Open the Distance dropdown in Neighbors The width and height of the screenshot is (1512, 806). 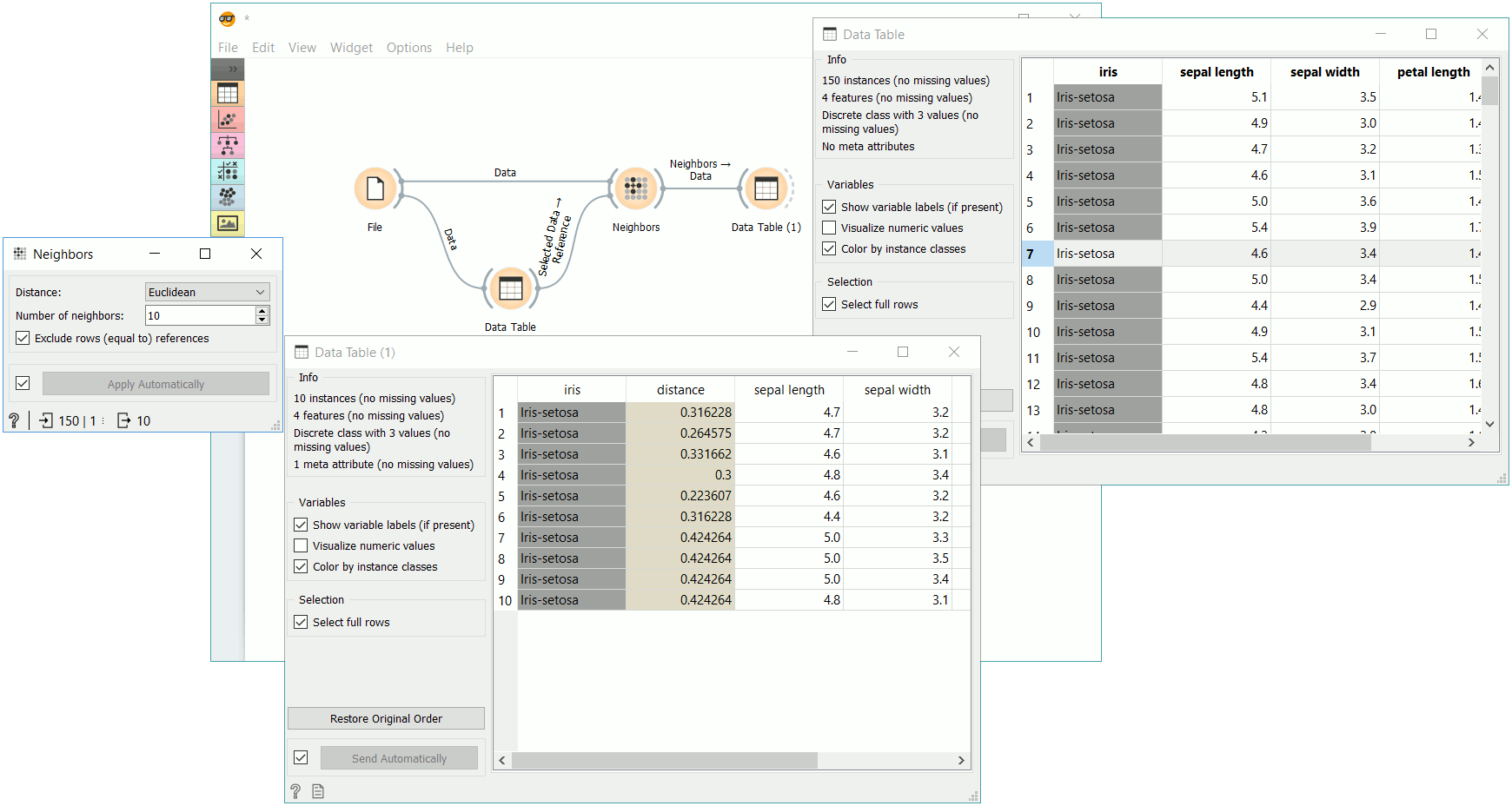pyautogui.click(x=207, y=292)
